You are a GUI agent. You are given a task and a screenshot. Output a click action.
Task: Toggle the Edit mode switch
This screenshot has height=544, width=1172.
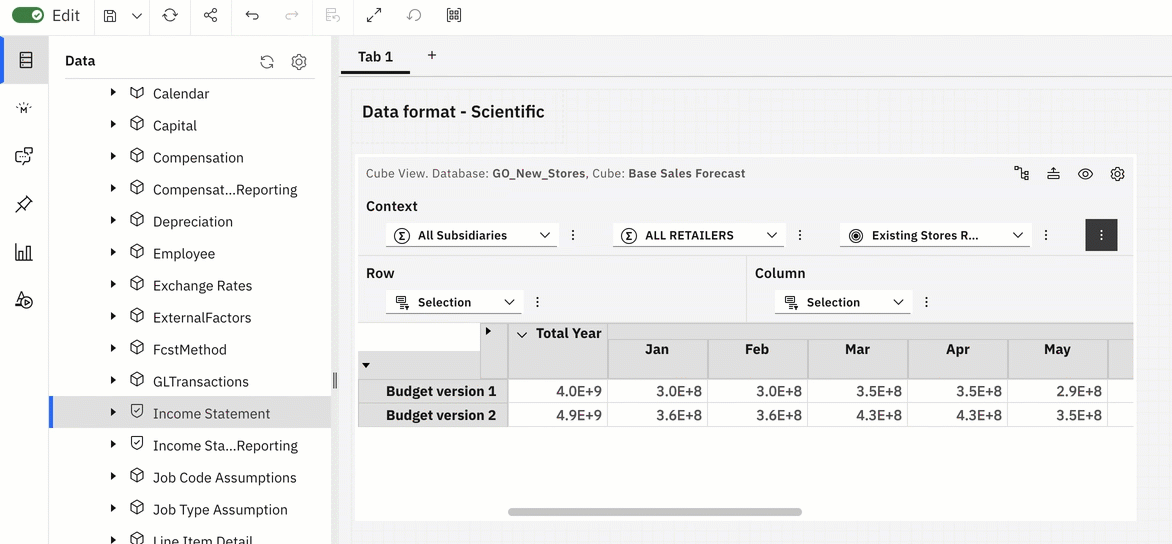tap(28, 15)
